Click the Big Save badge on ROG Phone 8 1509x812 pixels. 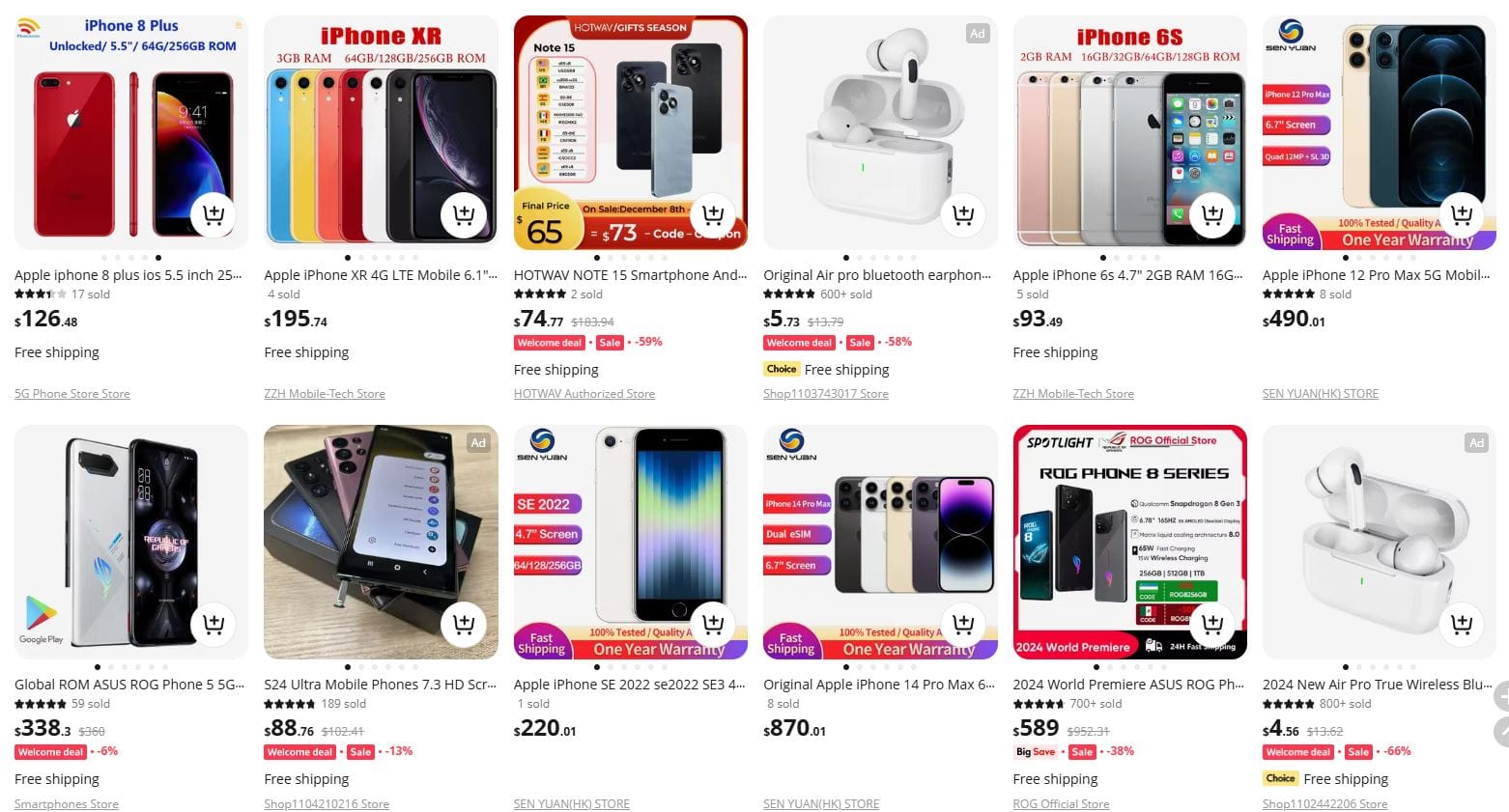pos(1036,752)
